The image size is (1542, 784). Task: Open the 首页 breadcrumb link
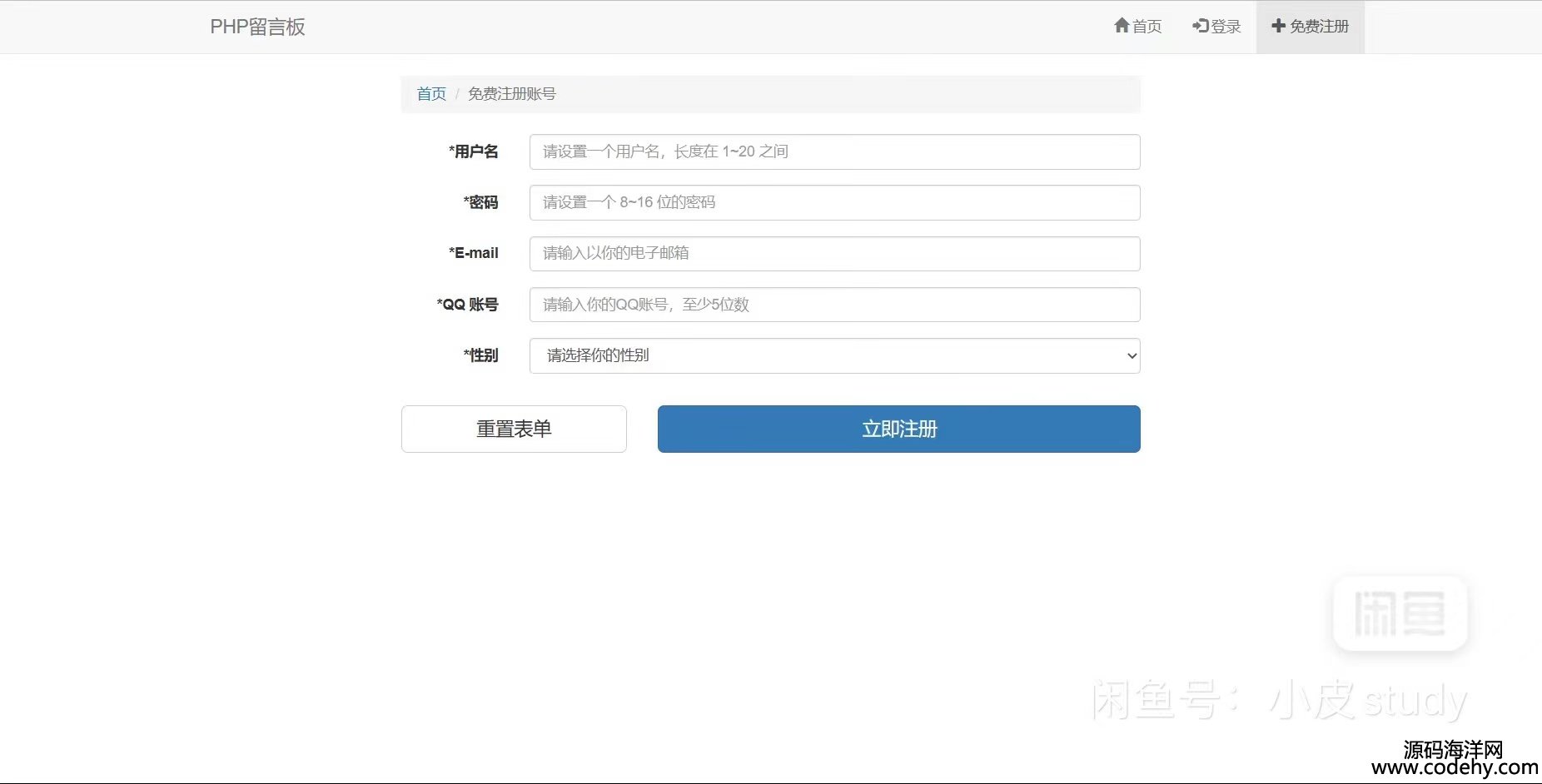(x=431, y=94)
